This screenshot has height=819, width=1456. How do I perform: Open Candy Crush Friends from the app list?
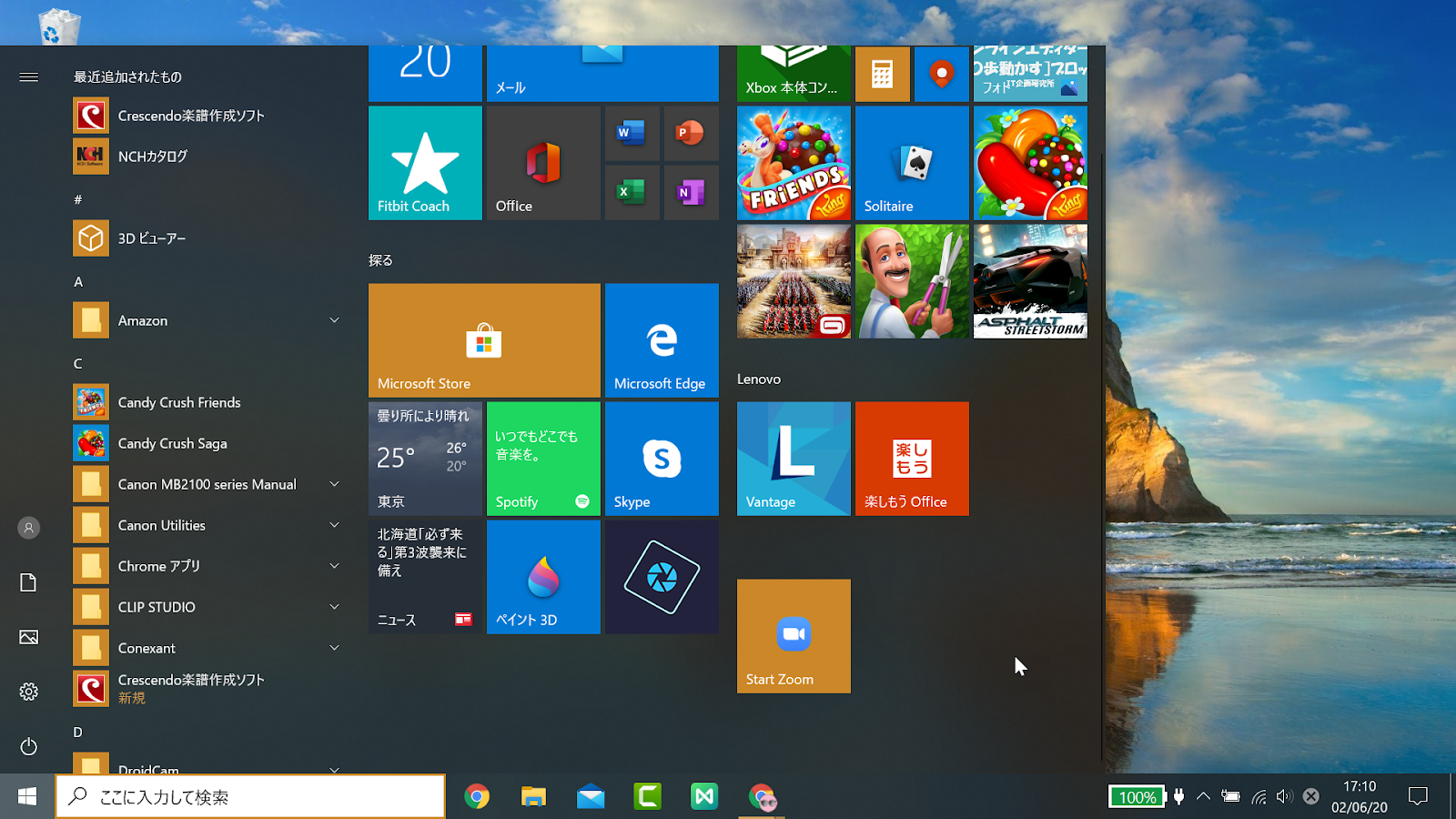[209, 402]
